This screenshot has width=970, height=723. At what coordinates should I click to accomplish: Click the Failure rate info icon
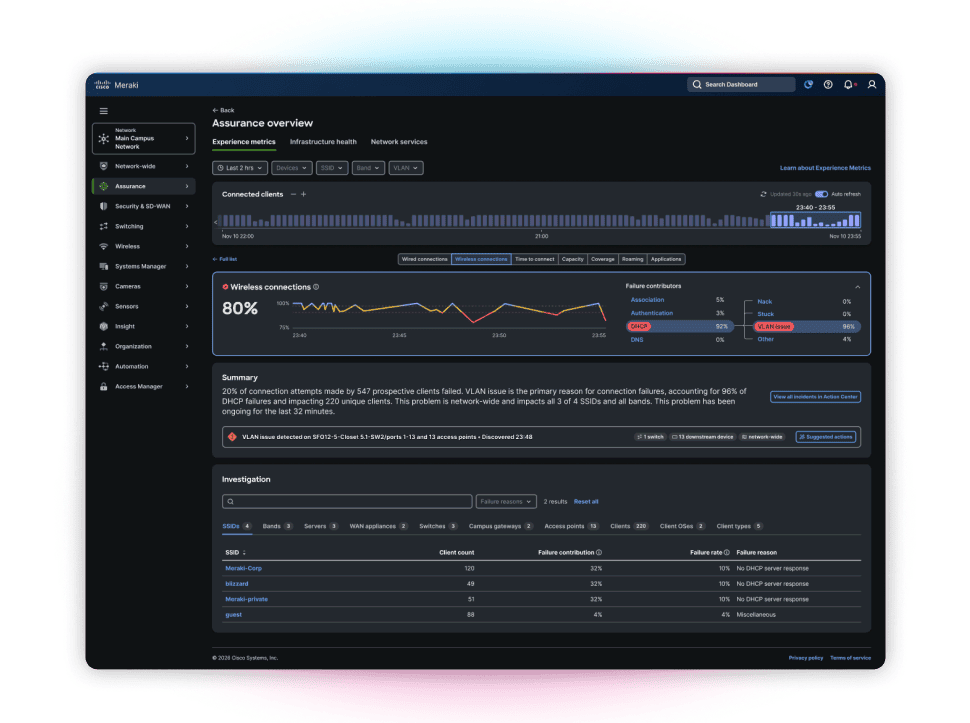[x=727, y=552]
